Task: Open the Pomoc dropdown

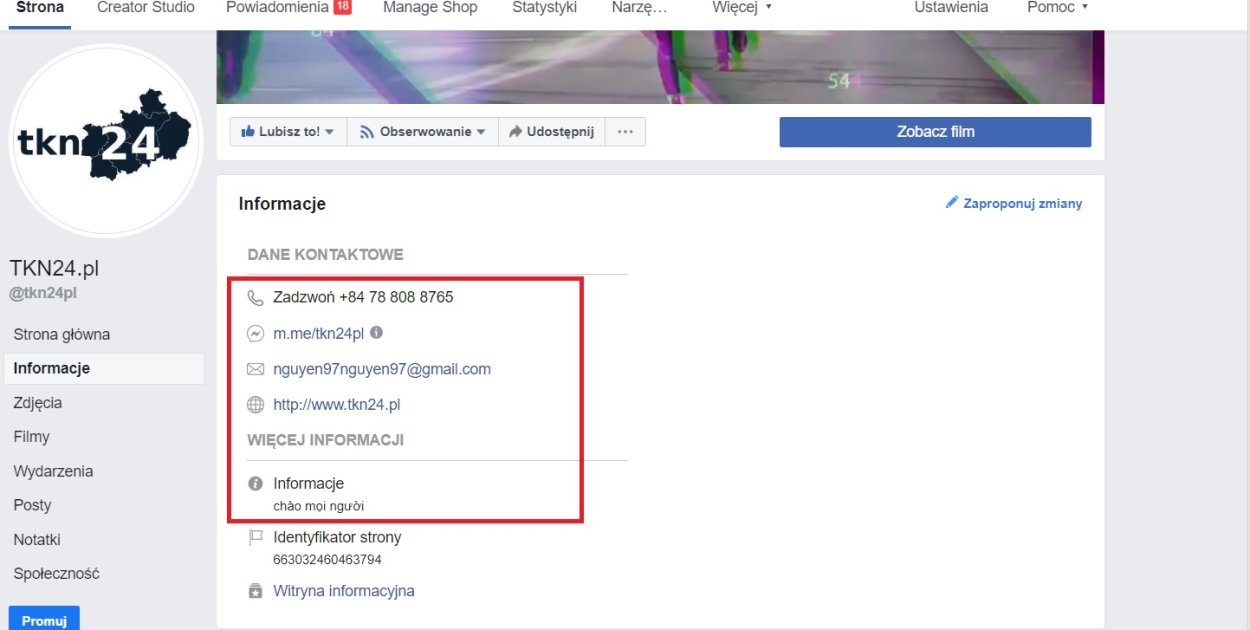Action: [x=1057, y=7]
